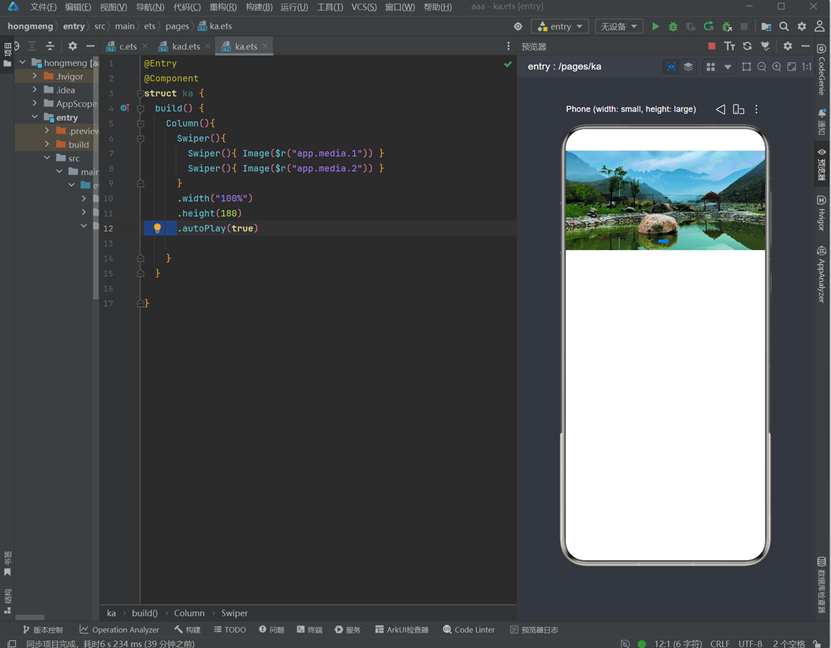The image size is (831, 648).
Task: Switch to the c.ets editor tab
Action: [x=128, y=46]
